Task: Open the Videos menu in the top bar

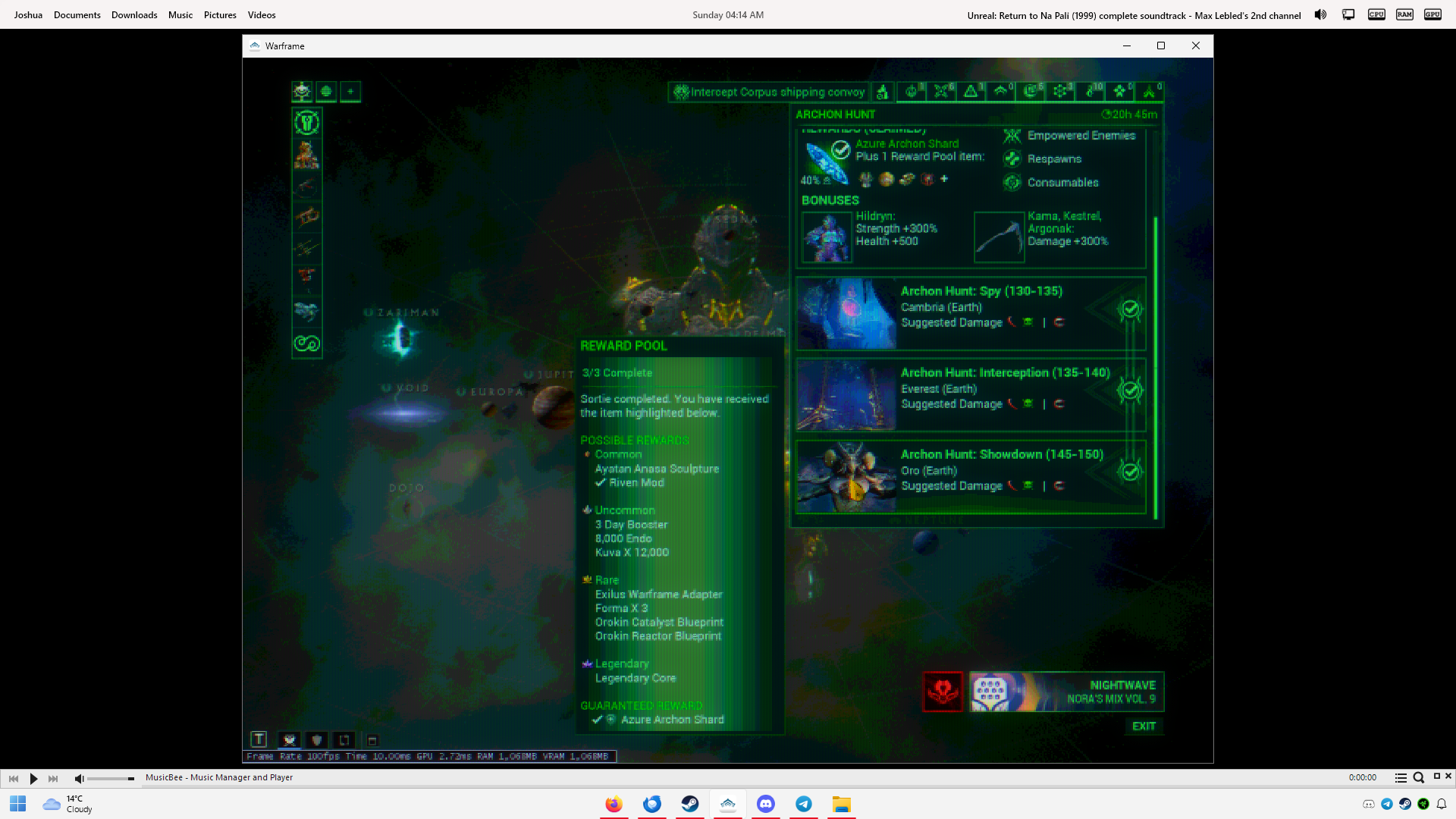Action: [x=262, y=15]
